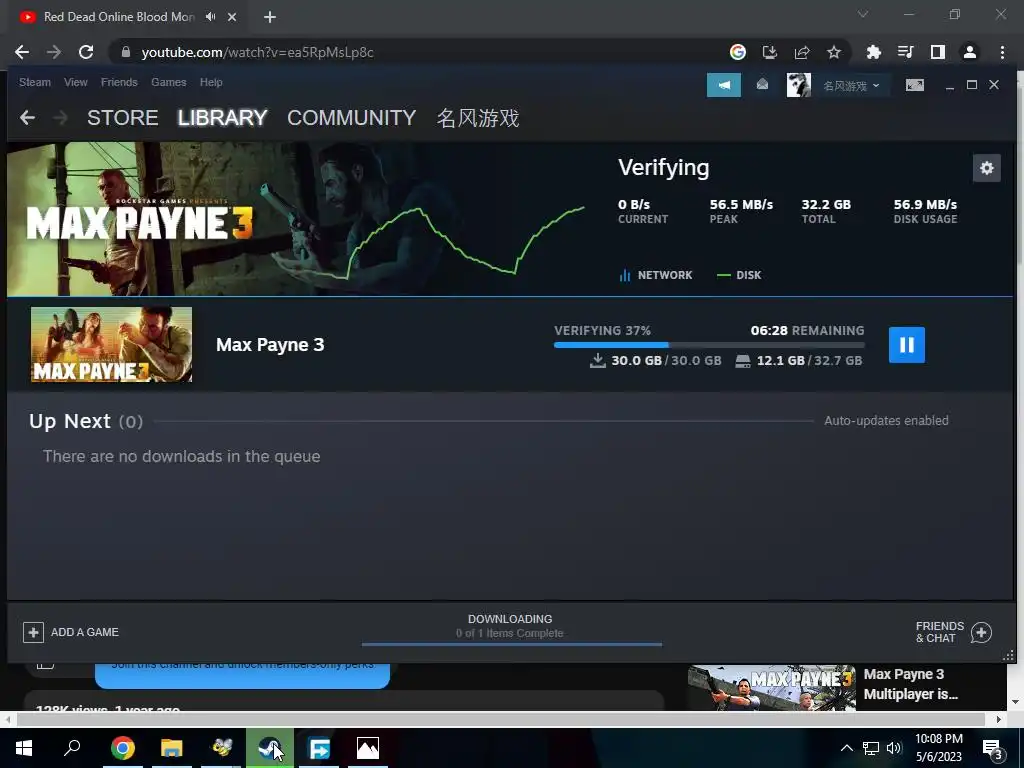This screenshot has height=768, width=1024.
Task: Click Auto-updates enabled text
Action: (886, 421)
